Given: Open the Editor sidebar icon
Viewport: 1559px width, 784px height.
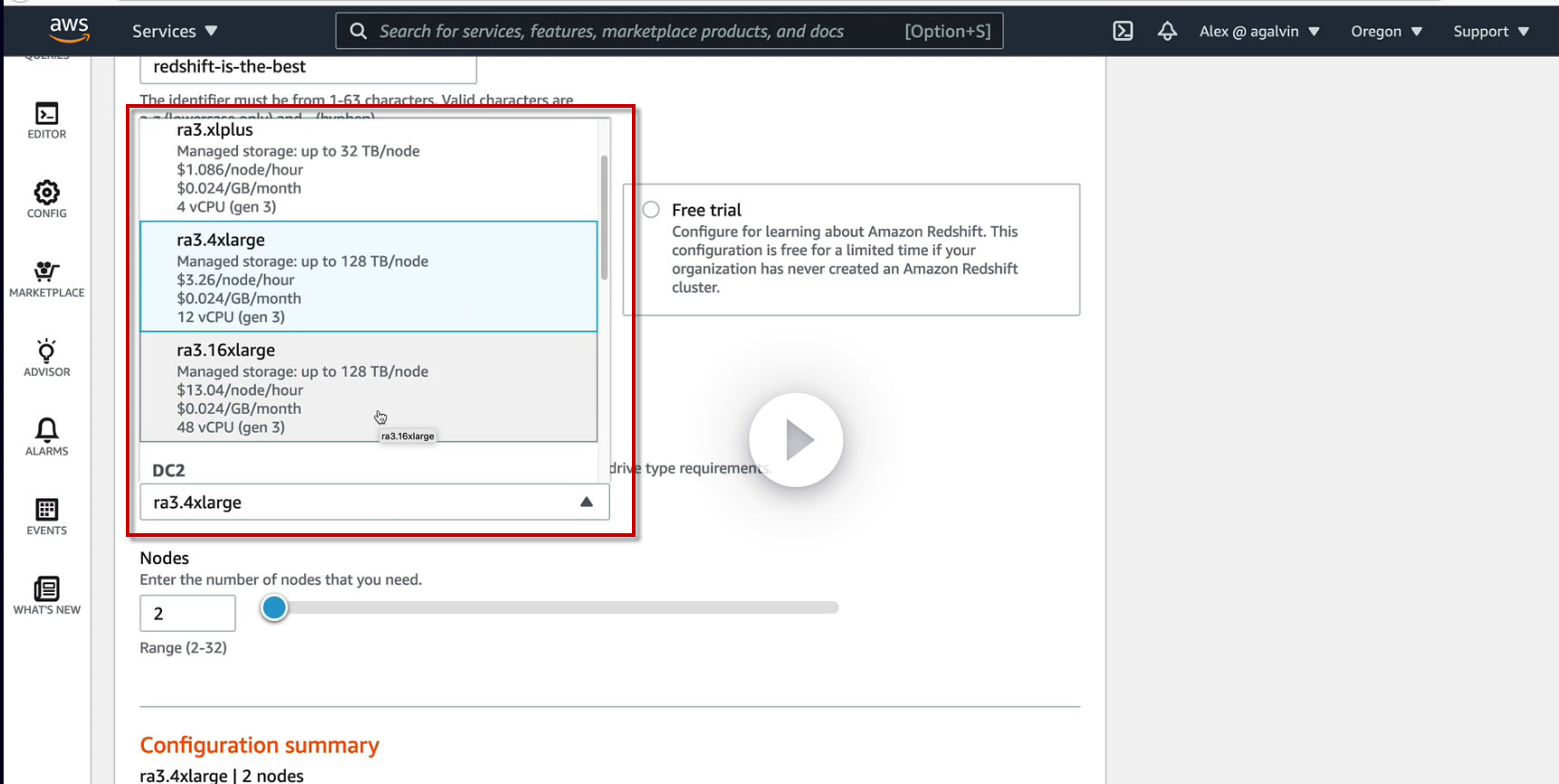Looking at the screenshot, I should [x=47, y=120].
